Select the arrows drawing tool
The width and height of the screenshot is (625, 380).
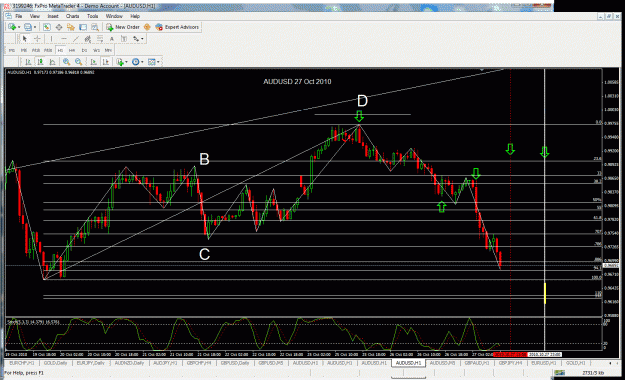[x=136, y=39]
